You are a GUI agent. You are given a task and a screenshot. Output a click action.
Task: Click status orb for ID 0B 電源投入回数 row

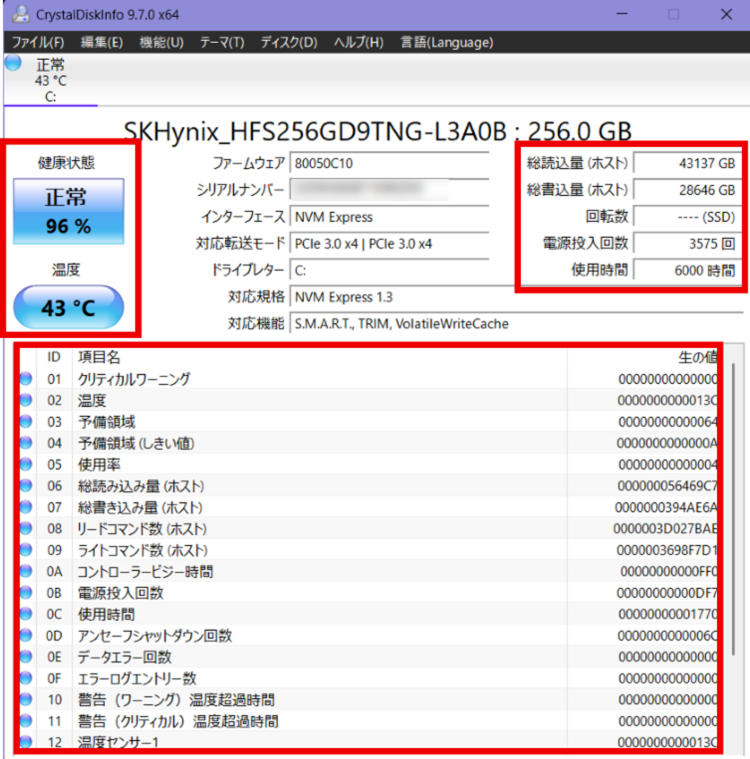(x=26, y=592)
